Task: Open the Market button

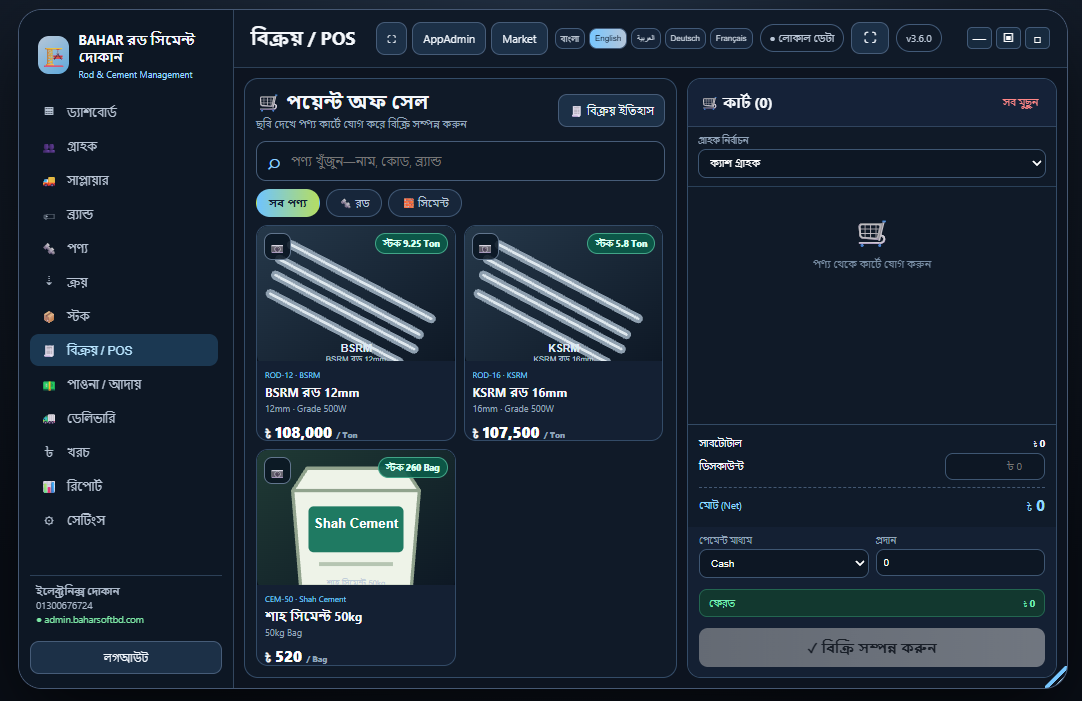Action: pyautogui.click(x=519, y=39)
